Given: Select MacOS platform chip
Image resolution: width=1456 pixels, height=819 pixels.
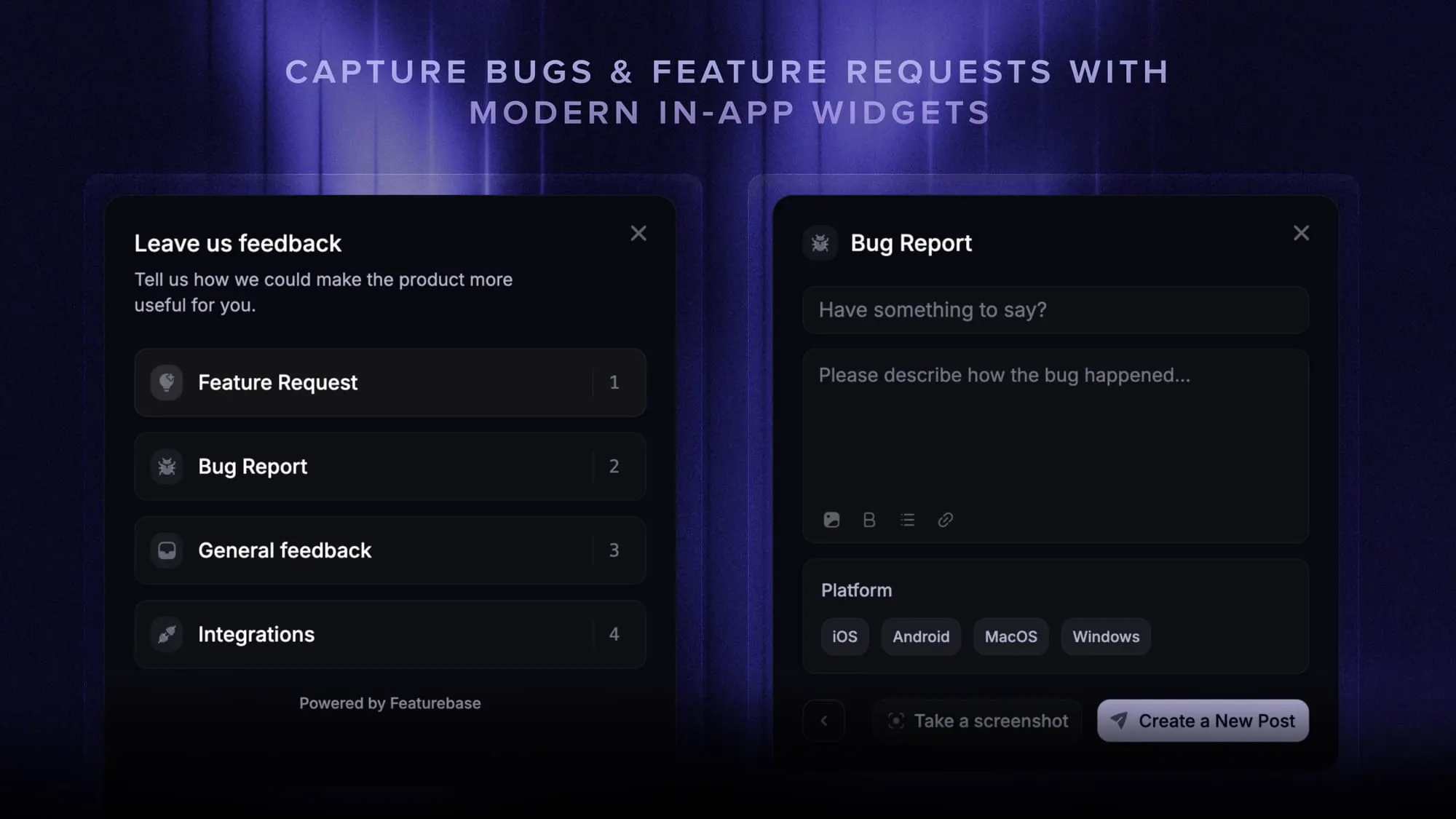Looking at the screenshot, I should pyautogui.click(x=1010, y=637).
